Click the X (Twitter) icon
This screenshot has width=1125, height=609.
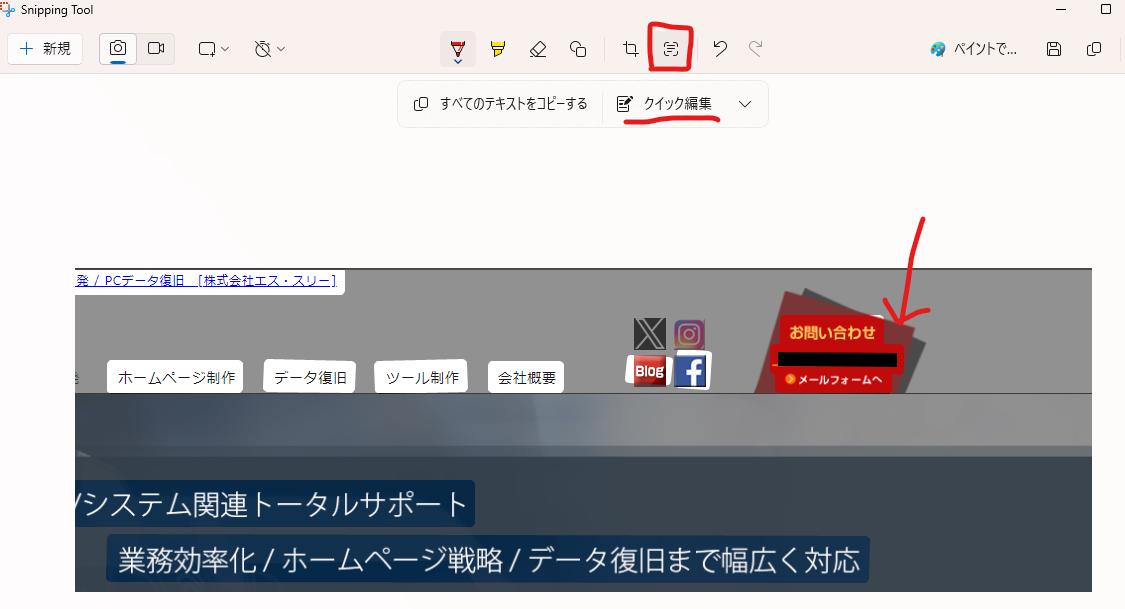coord(649,334)
